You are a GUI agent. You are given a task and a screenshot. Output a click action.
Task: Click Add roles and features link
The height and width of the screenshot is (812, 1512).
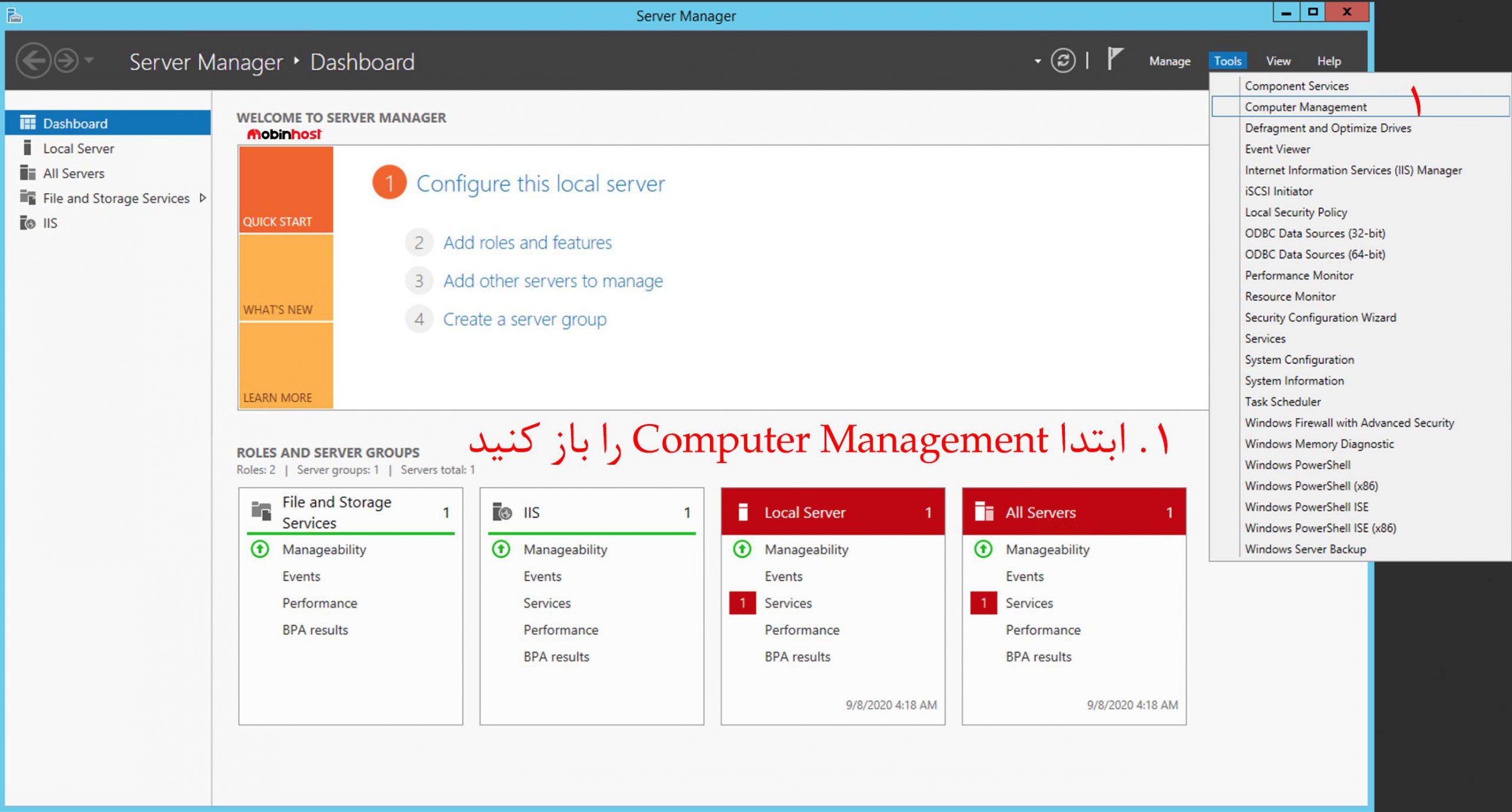pos(527,243)
